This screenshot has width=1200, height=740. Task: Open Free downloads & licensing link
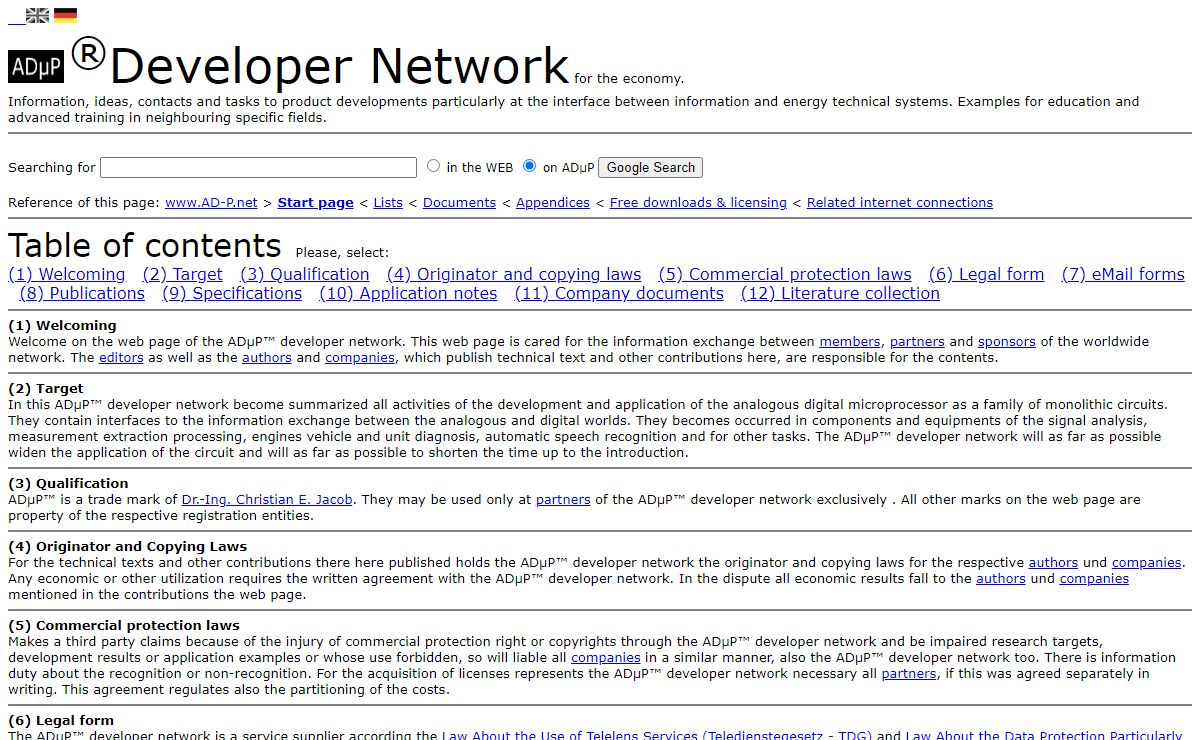[x=698, y=202]
